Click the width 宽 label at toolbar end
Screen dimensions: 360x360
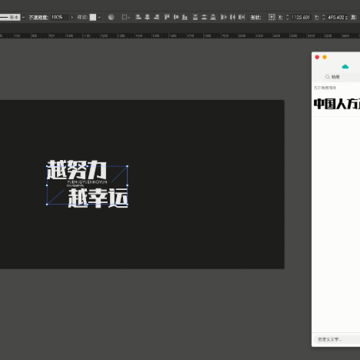[353, 17]
